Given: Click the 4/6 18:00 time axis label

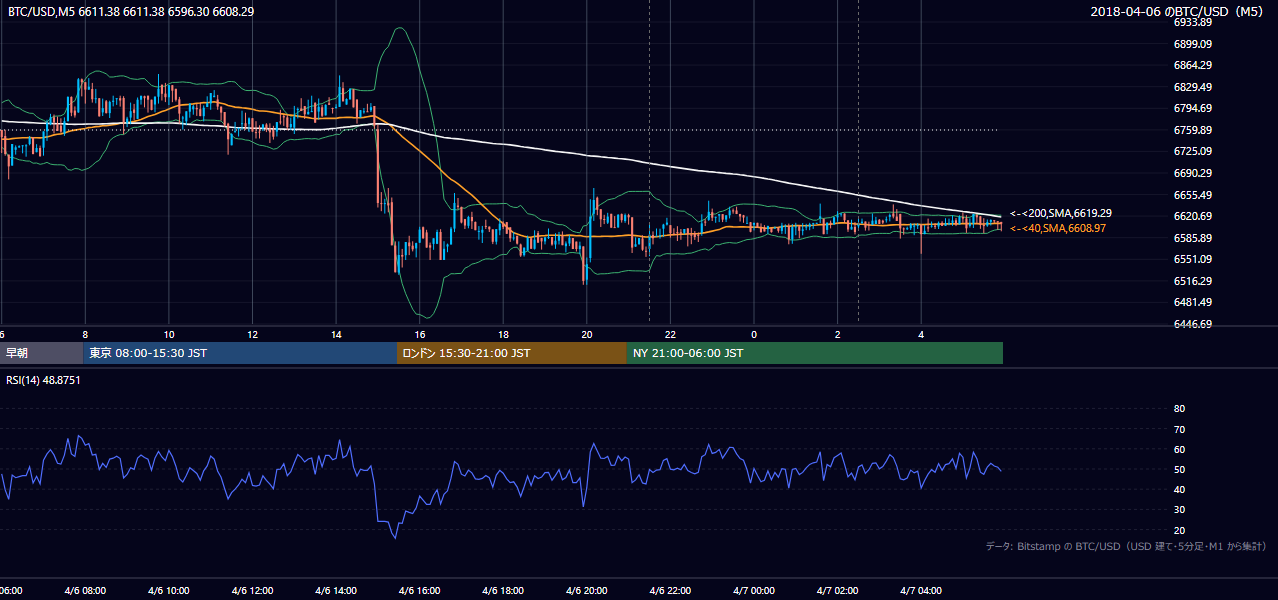Looking at the screenshot, I should coord(503,591).
